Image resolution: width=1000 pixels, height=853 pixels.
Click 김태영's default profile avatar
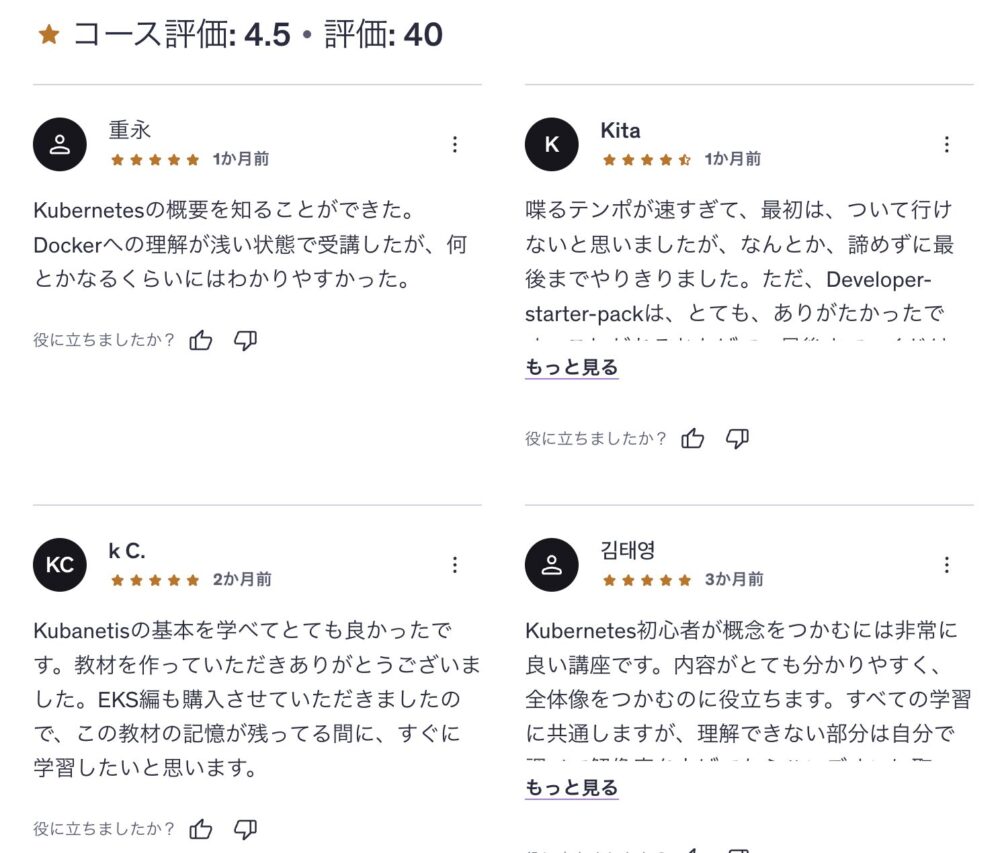click(552, 565)
